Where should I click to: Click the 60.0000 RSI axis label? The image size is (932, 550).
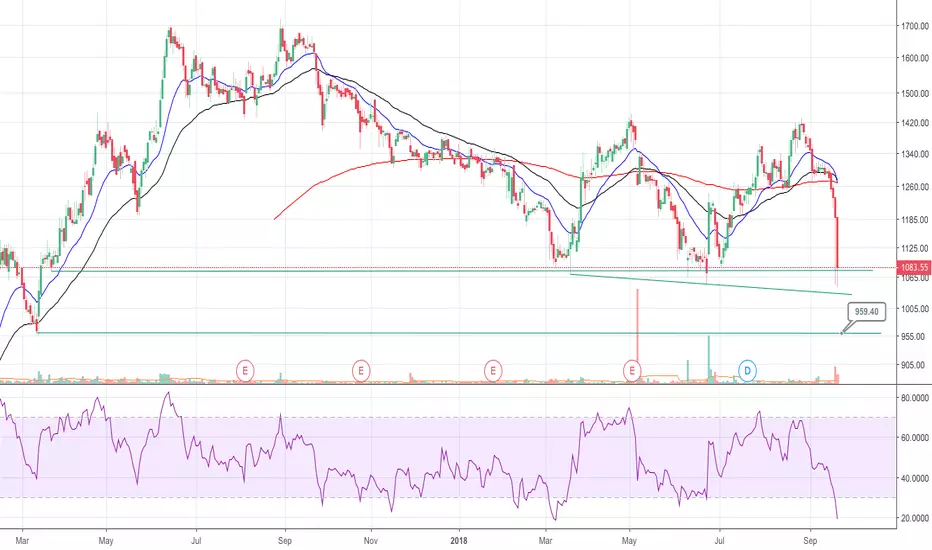(x=915, y=438)
